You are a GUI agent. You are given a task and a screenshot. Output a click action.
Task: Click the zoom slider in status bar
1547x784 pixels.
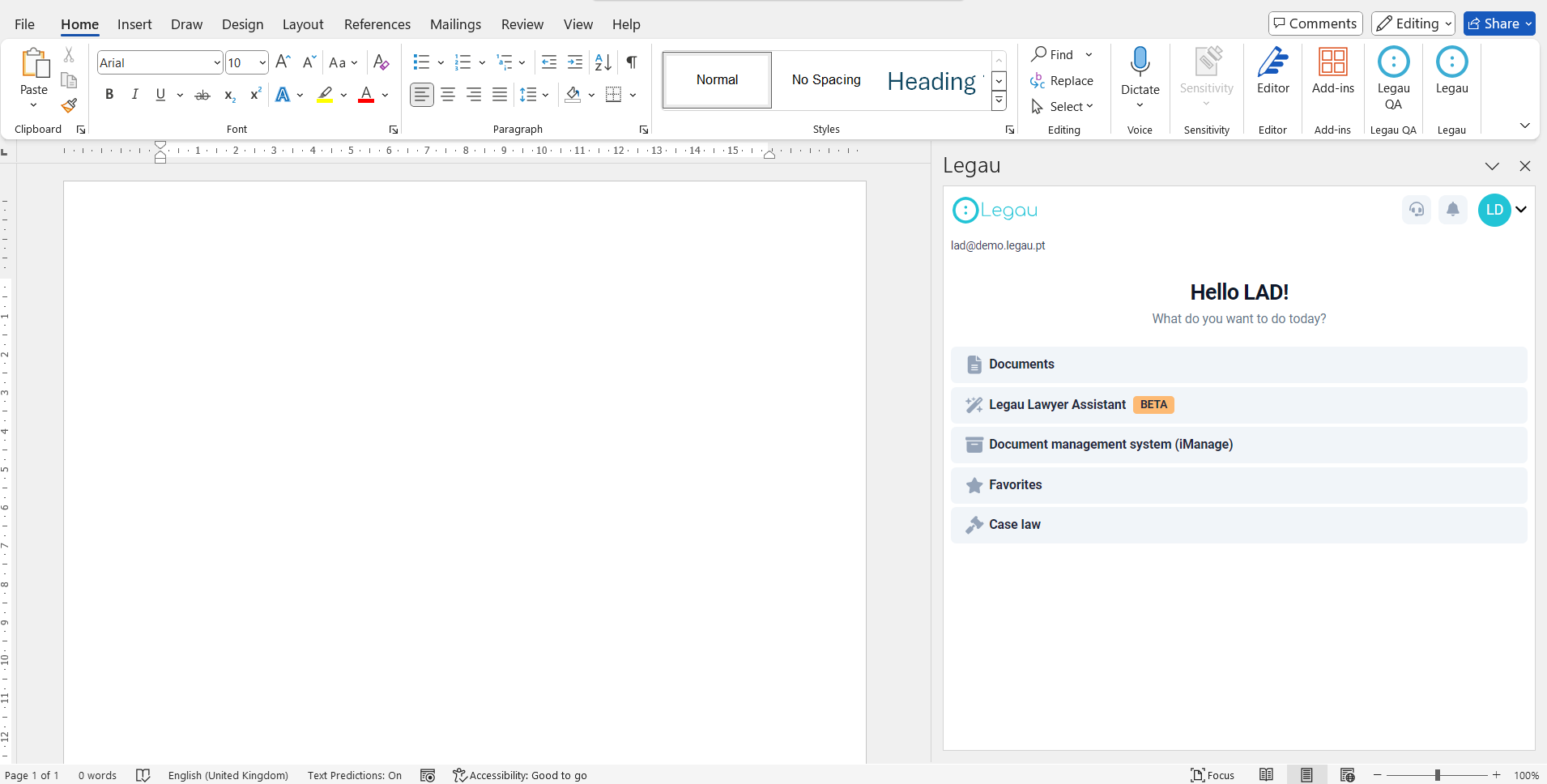tap(1437, 775)
